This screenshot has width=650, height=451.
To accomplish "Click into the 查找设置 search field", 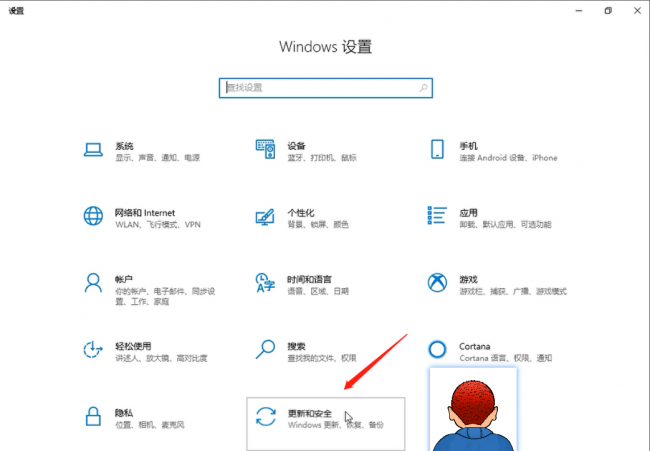I will click(x=326, y=88).
